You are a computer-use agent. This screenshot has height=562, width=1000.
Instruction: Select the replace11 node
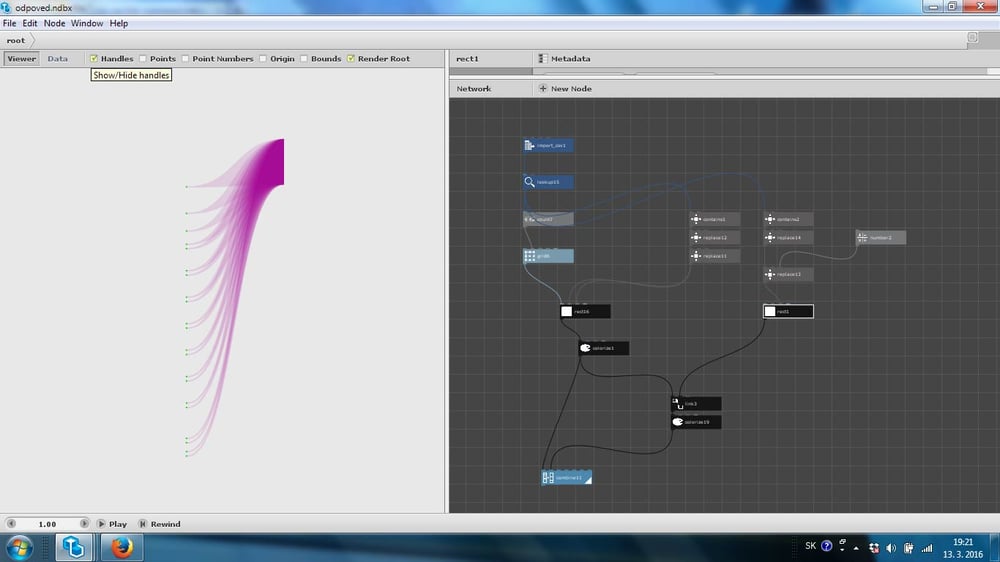[x=714, y=256]
